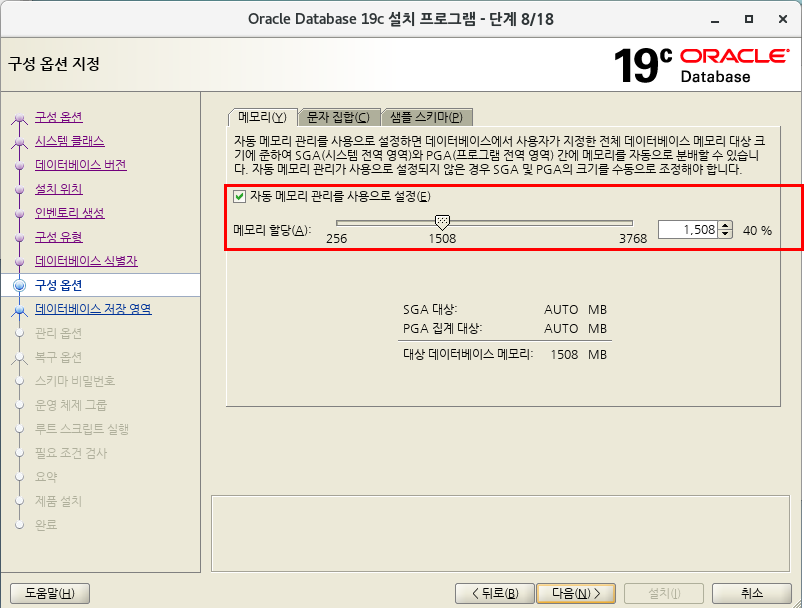804x608 pixels.
Task: Maximize the installer window
Action: coord(749,19)
